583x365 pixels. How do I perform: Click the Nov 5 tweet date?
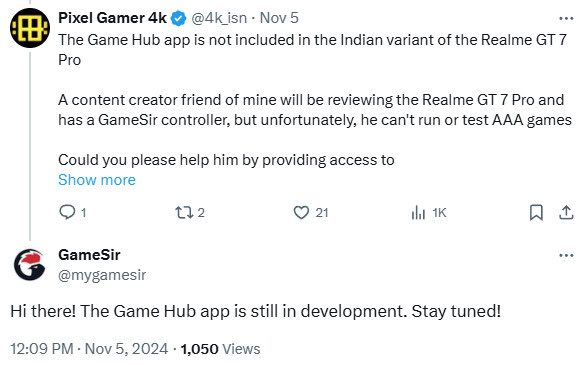pos(279,18)
